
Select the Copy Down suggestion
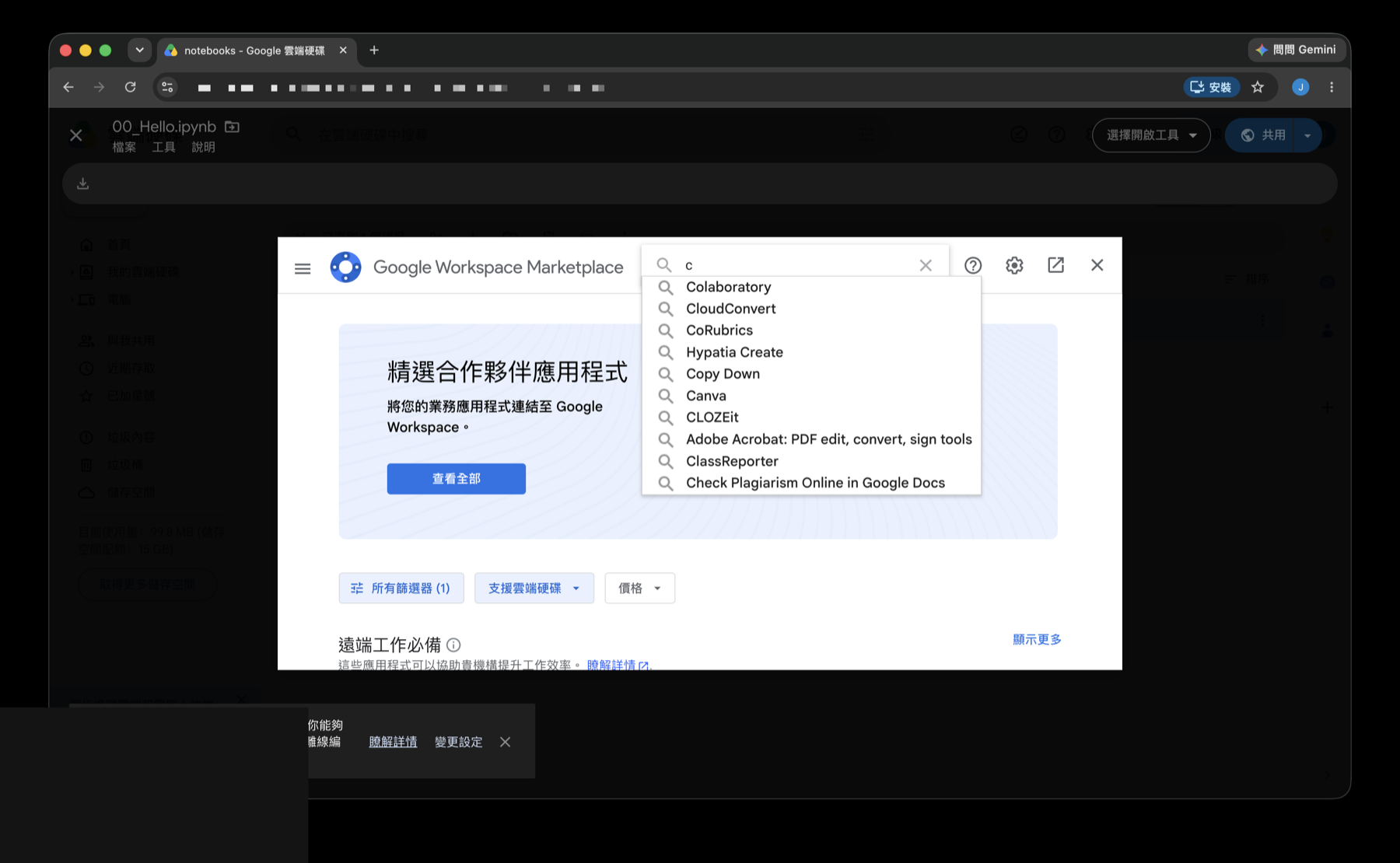(x=811, y=374)
